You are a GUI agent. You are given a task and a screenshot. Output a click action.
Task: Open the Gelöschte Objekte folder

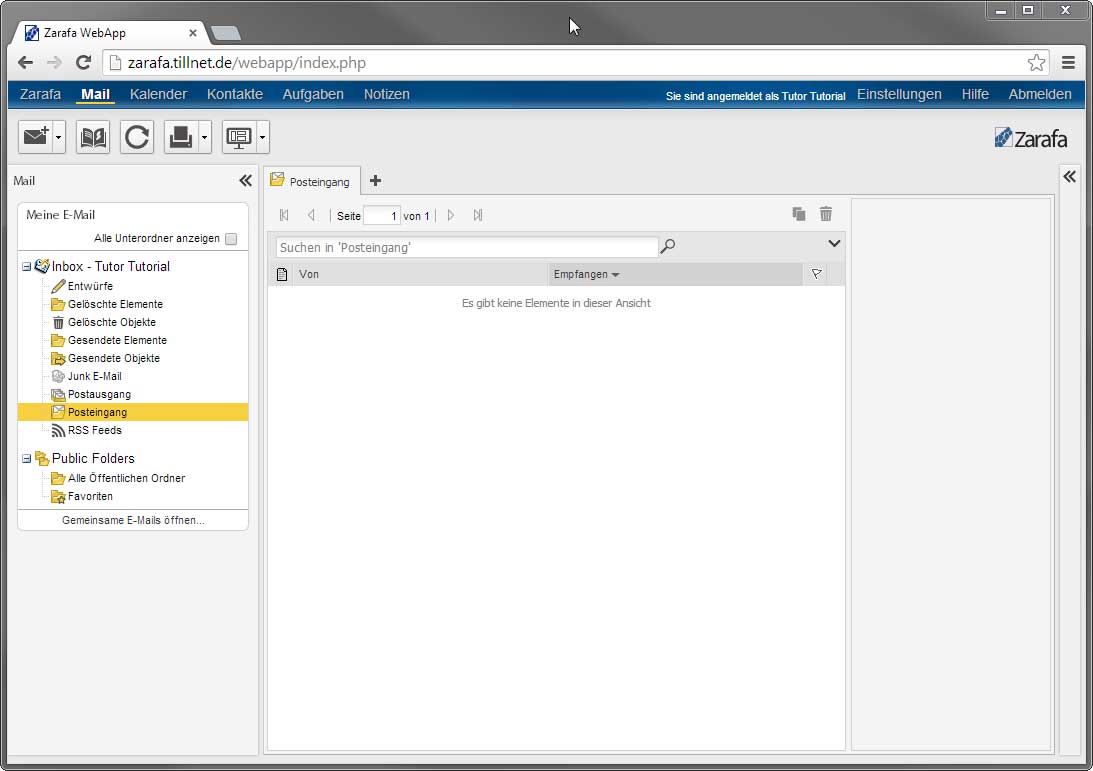point(112,322)
